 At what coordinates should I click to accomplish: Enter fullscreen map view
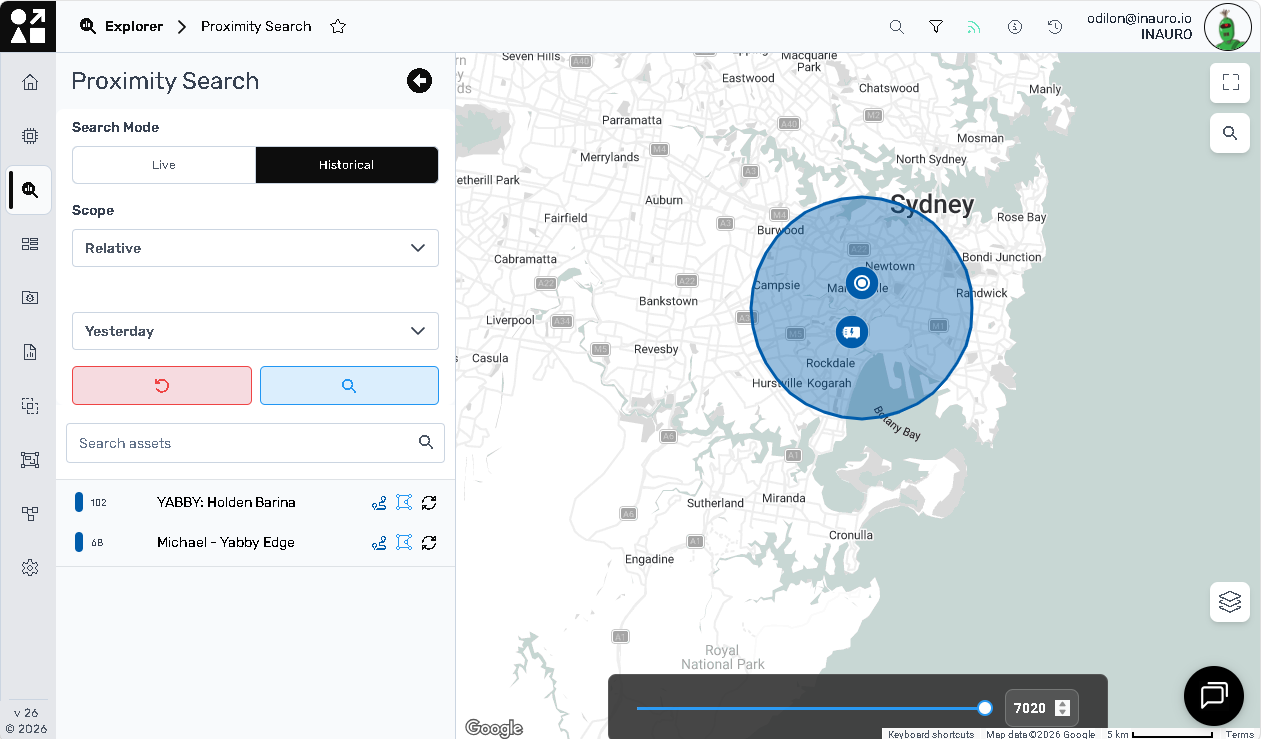coord(1229,83)
